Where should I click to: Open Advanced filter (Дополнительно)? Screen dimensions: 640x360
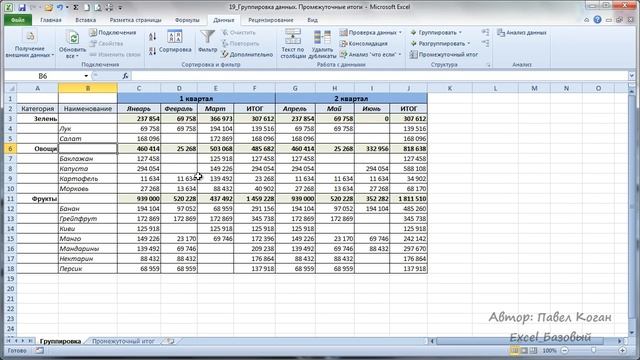247,54
